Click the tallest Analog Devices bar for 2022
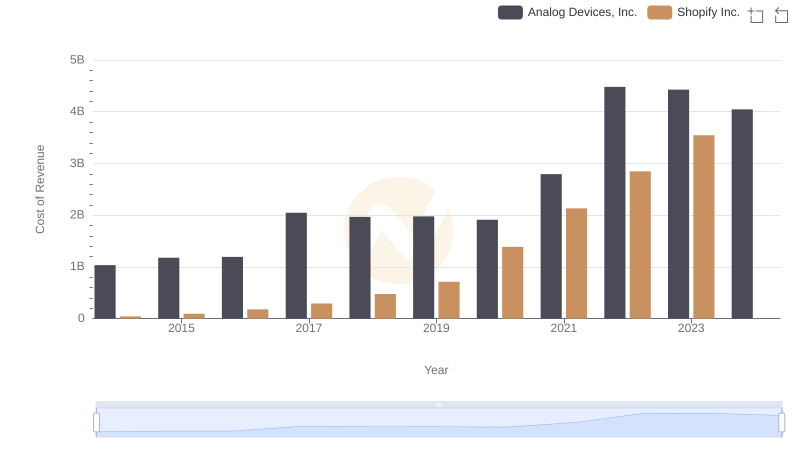Image resolution: width=800 pixels, height=461 pixels. 615,203
